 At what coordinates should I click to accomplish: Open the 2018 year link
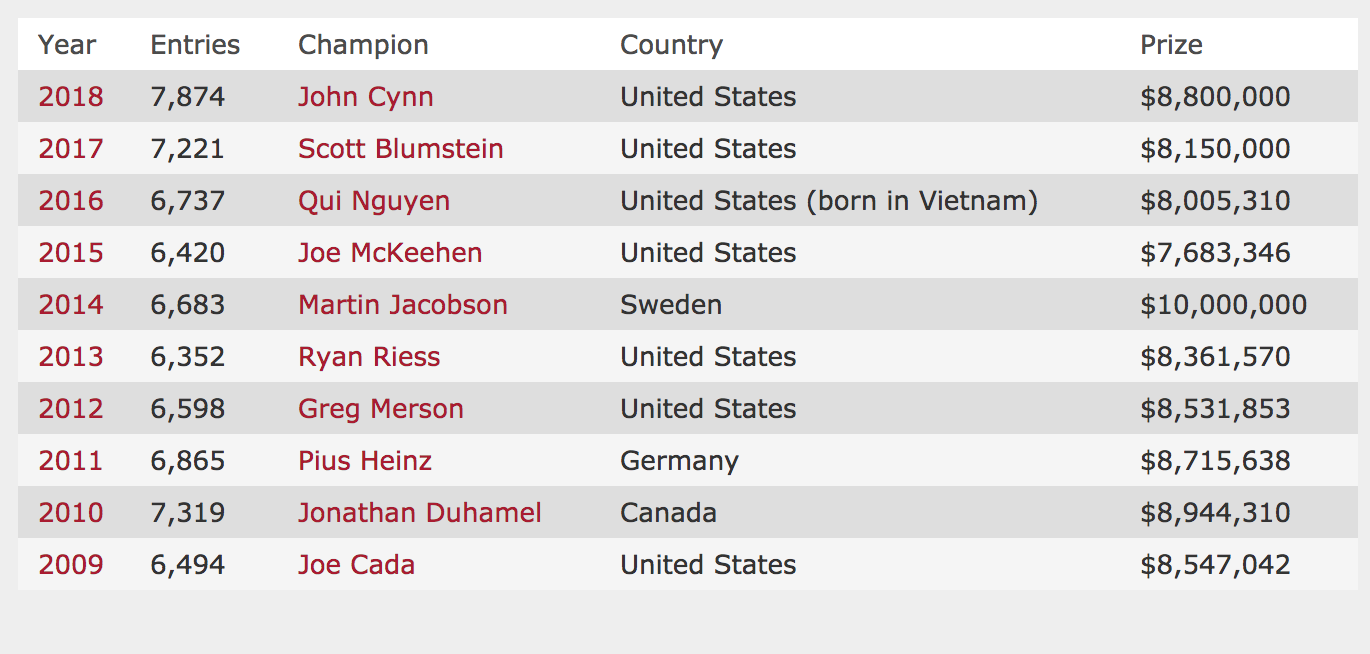71,97
